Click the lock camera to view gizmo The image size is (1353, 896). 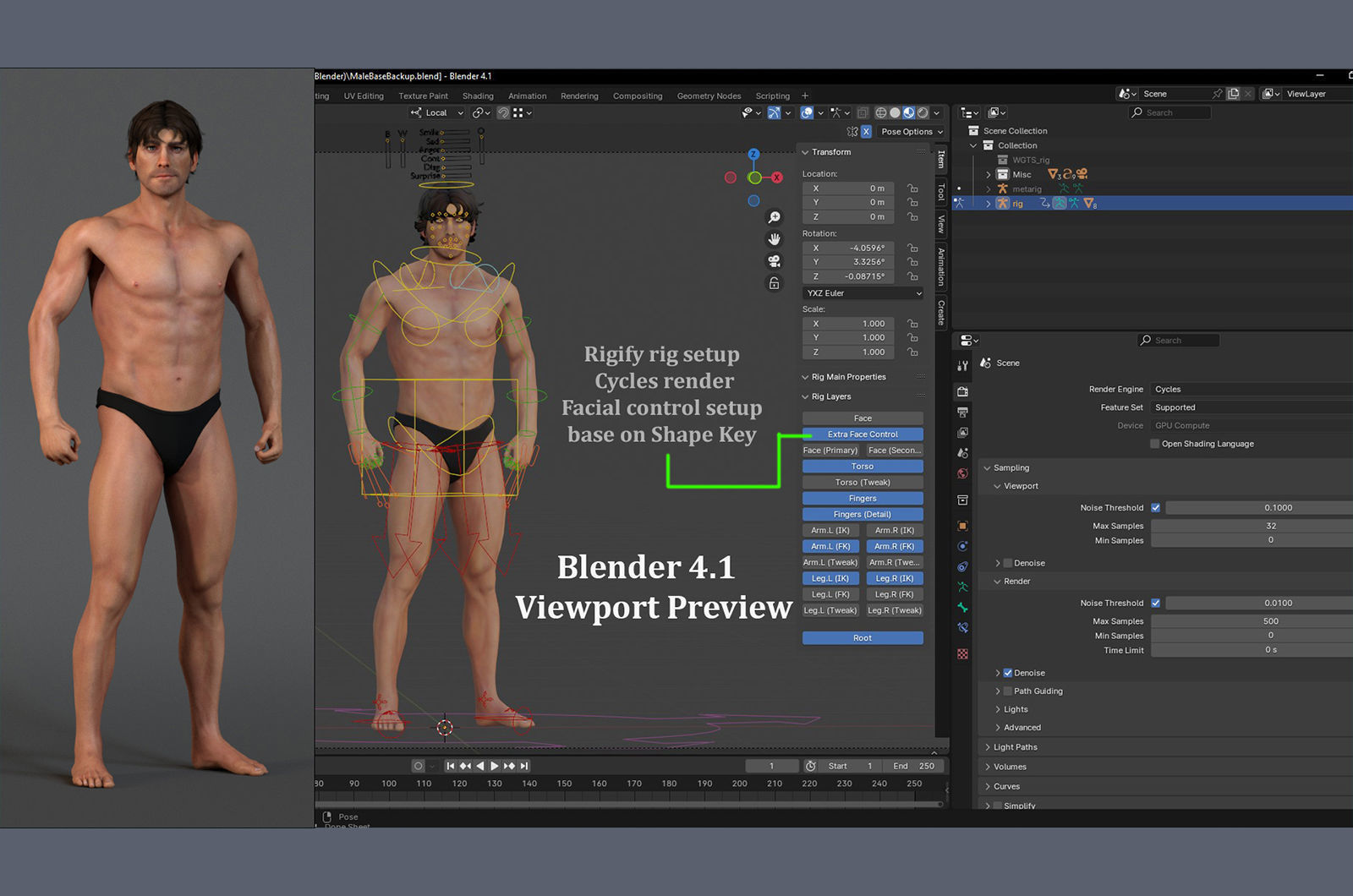point(774,283)
